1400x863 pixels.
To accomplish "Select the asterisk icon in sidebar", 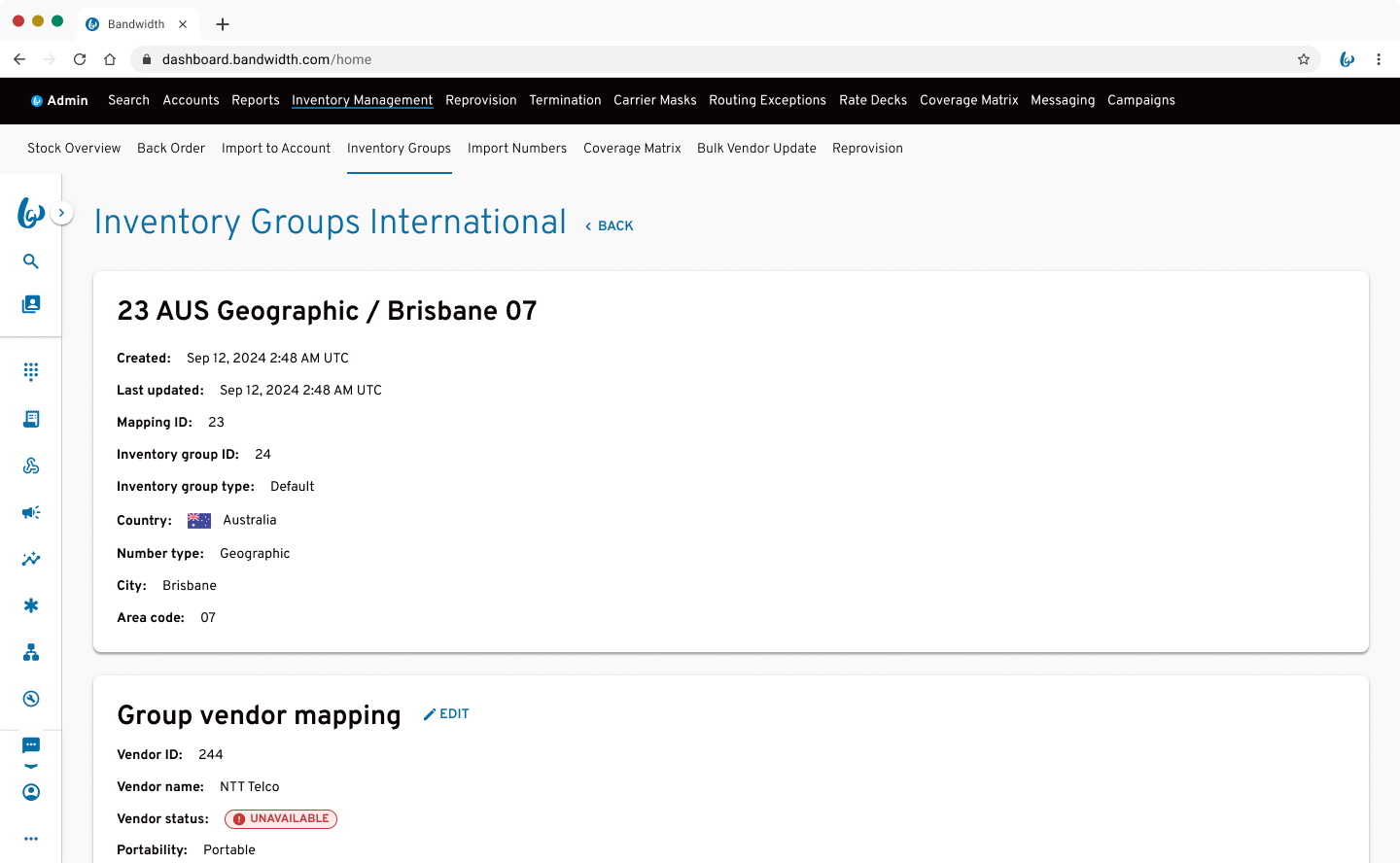I will tap(31, 605).
